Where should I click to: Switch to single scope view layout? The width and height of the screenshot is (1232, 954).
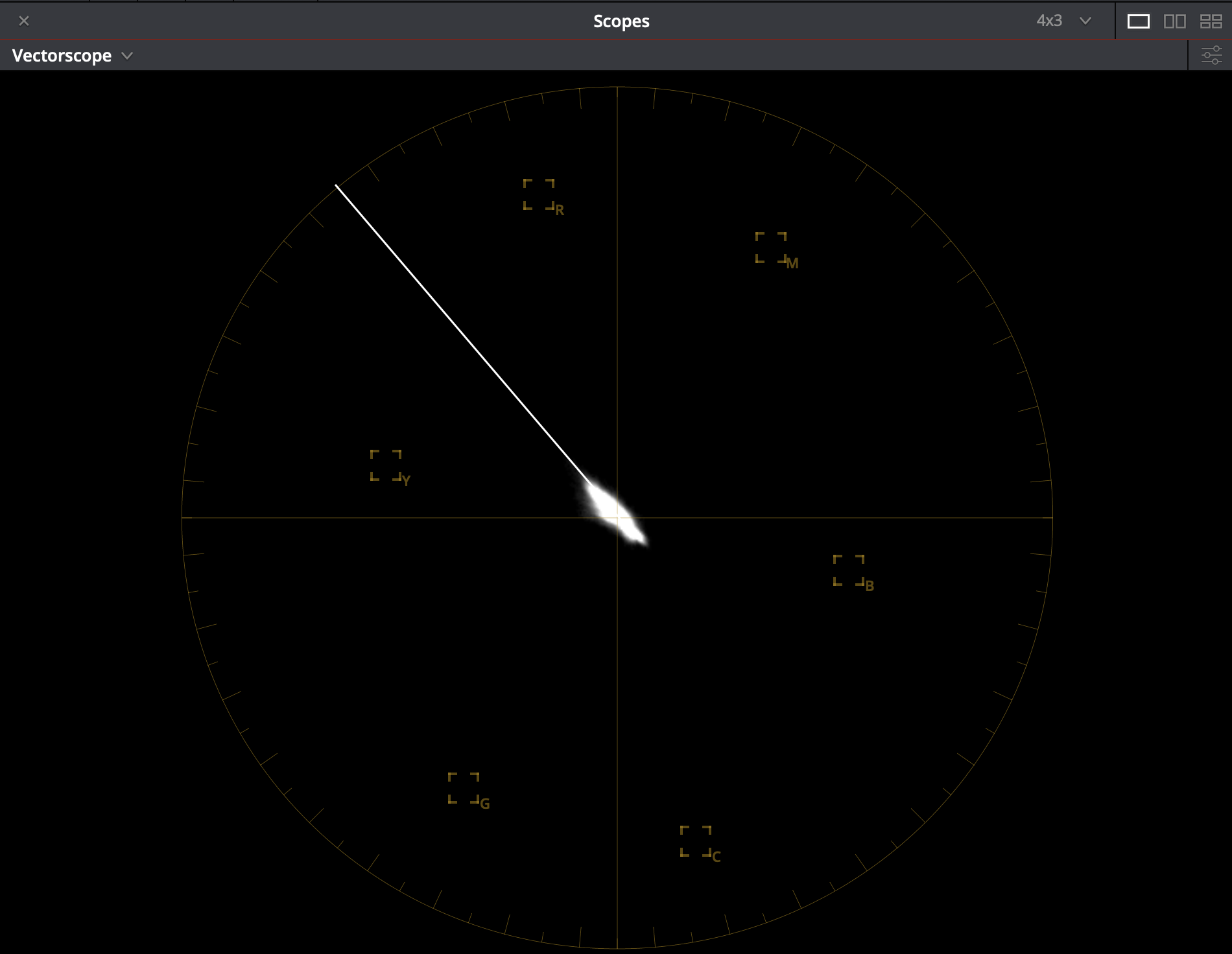[x=1138, y=21]
